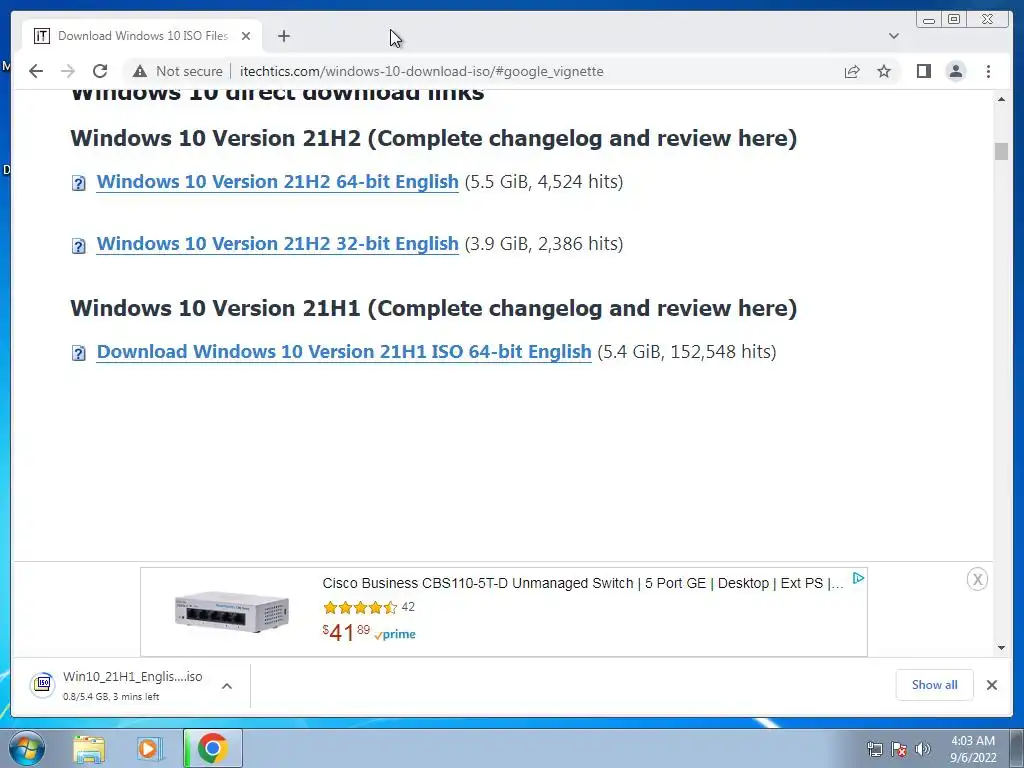Screen dimensions: 1024x768
Task: Open the Windows Start menu
Action: point(26,748)
